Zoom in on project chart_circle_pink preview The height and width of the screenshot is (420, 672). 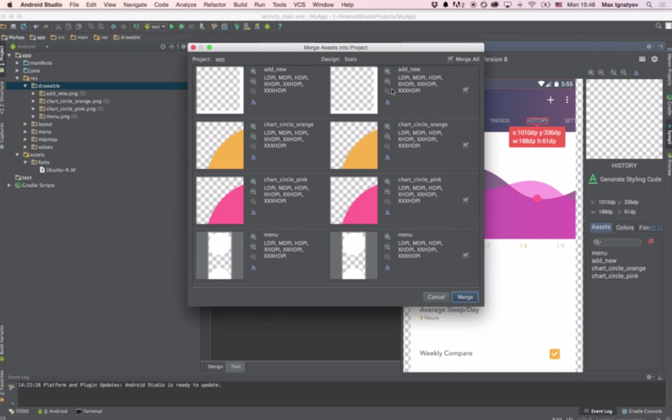(x=253, y=182)
